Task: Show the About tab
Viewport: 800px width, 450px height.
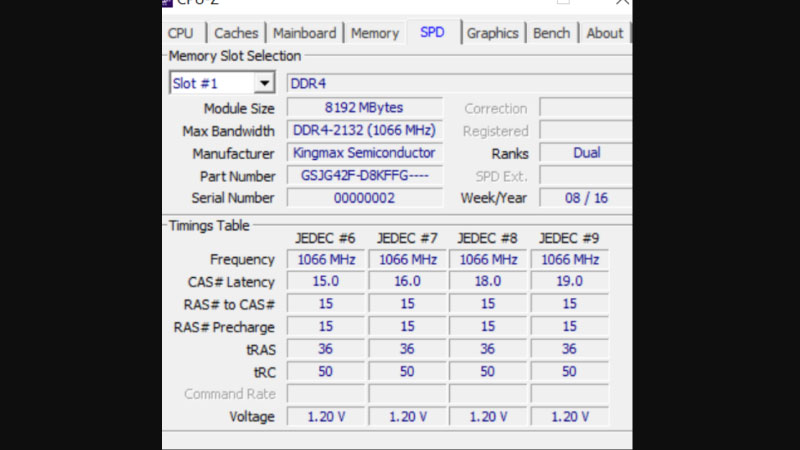Action: pos(604,33)
